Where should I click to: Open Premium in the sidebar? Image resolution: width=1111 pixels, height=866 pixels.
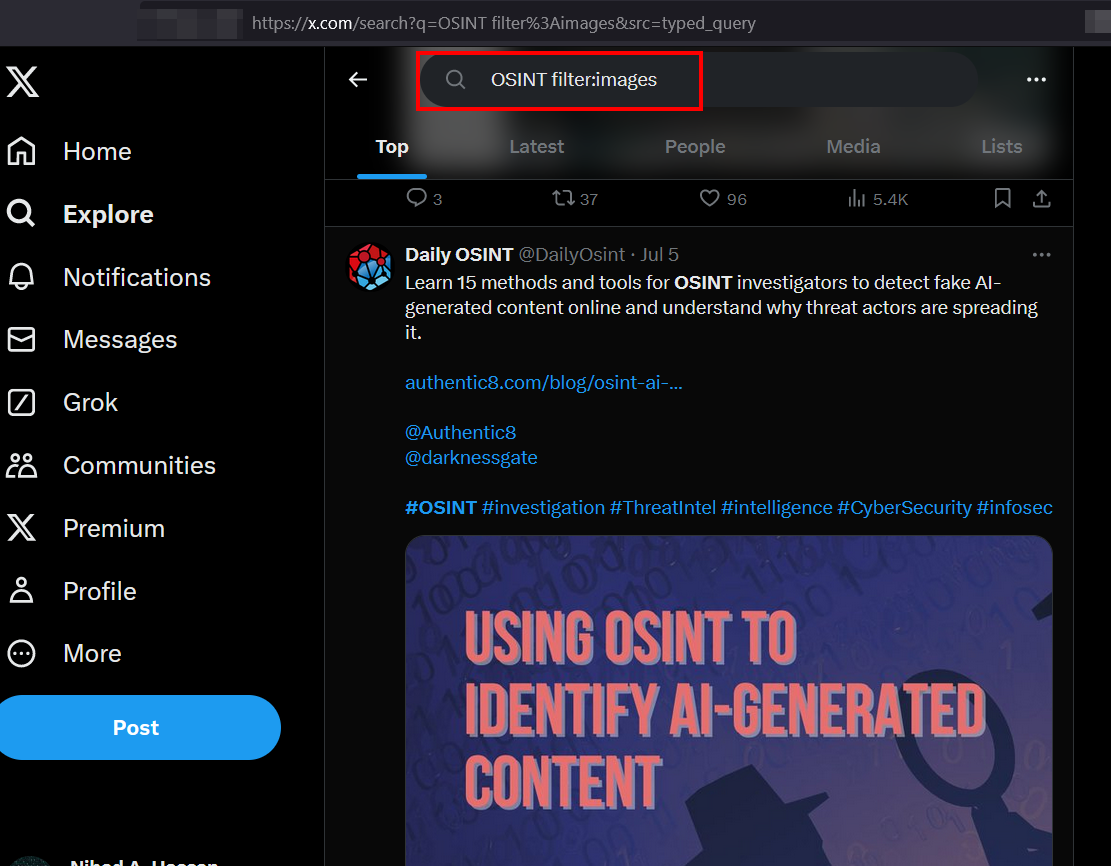coord(86,528)
